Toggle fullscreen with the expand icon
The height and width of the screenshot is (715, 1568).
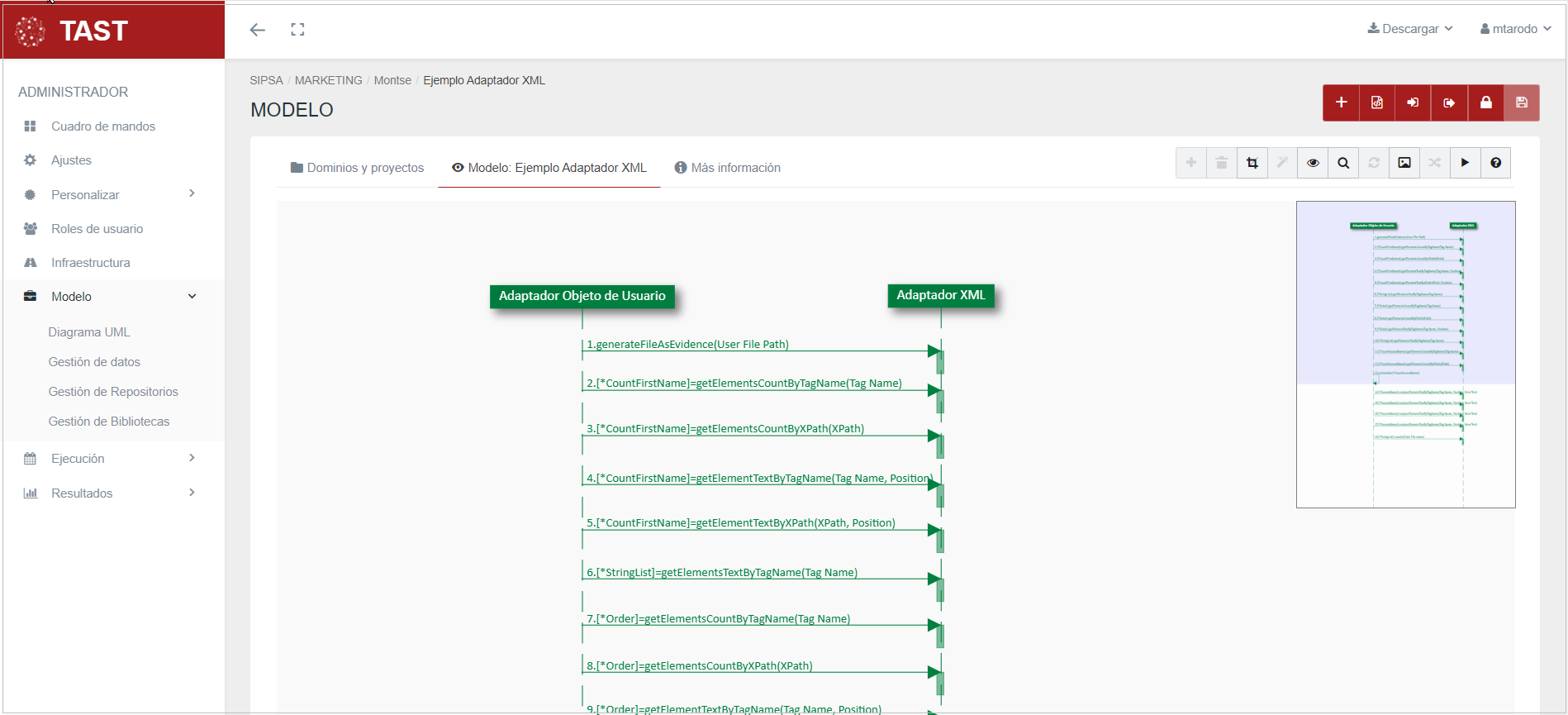pos(297,30)
